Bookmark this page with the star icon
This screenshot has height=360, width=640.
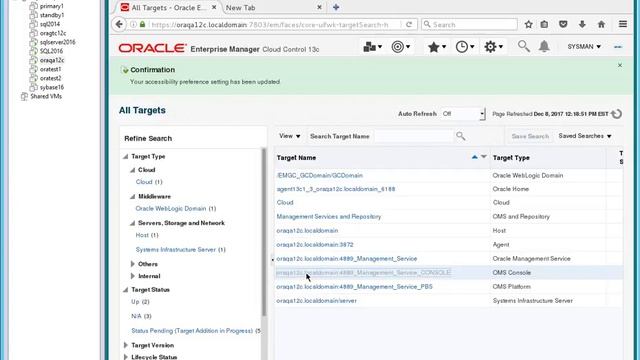pyautogui.click(x=529, y=24)
